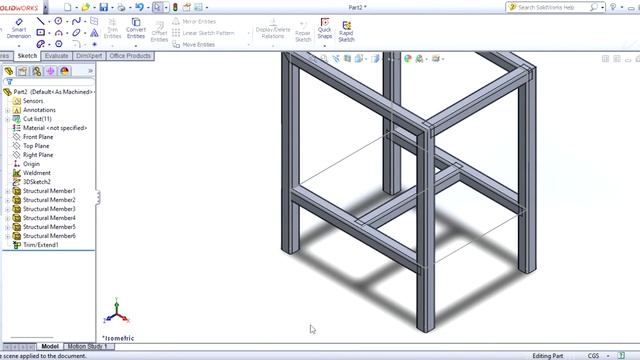Screen dimensions: 640x360
Task: Select 3DSketch2 in the tree
Action: [37, 182]
